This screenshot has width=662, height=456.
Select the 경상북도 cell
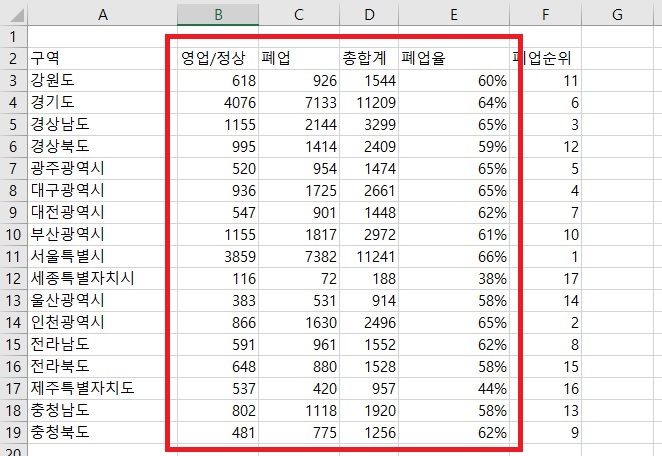(x=103, y=146)
